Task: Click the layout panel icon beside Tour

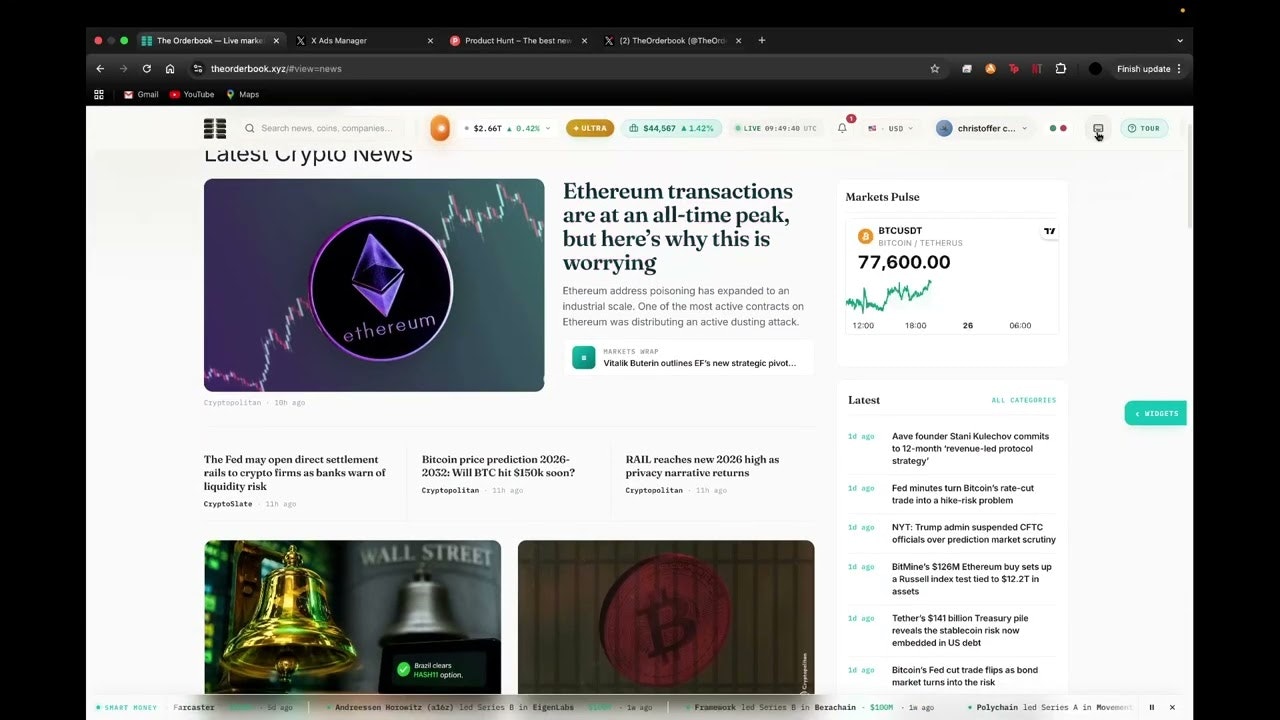Action: [1098, 128]
